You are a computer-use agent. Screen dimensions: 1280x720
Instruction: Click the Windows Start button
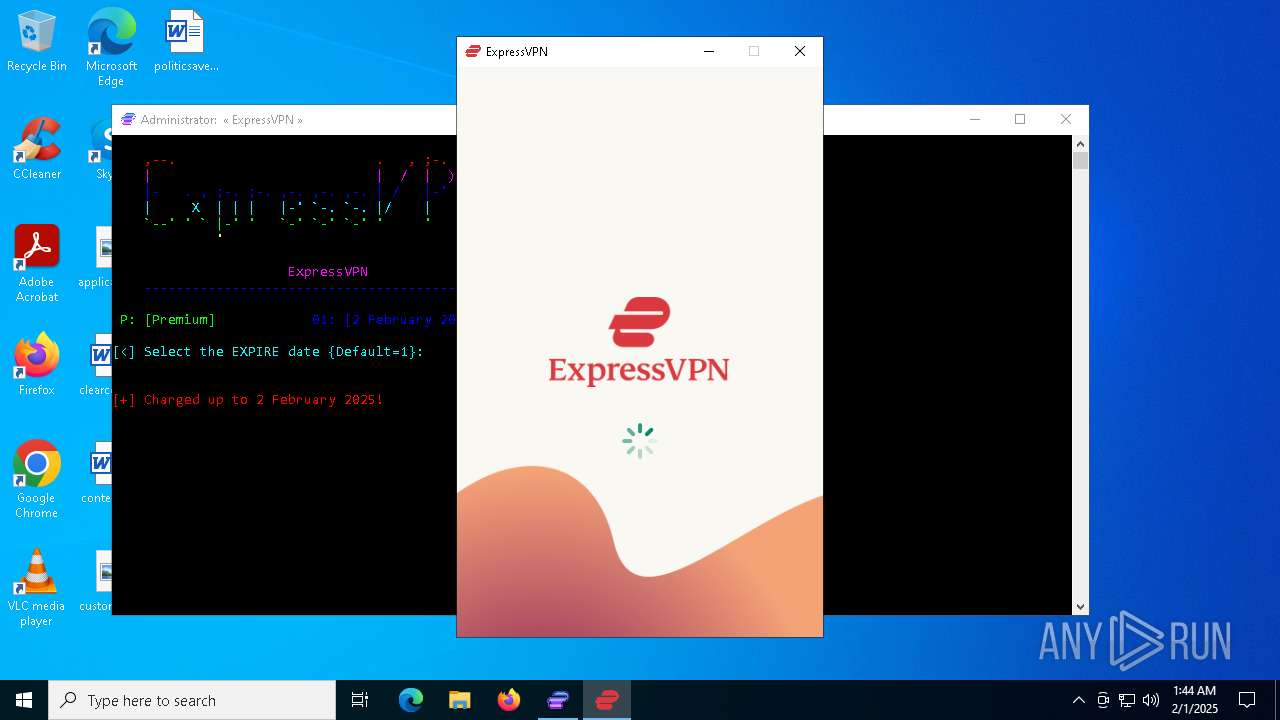click(24, 700)
